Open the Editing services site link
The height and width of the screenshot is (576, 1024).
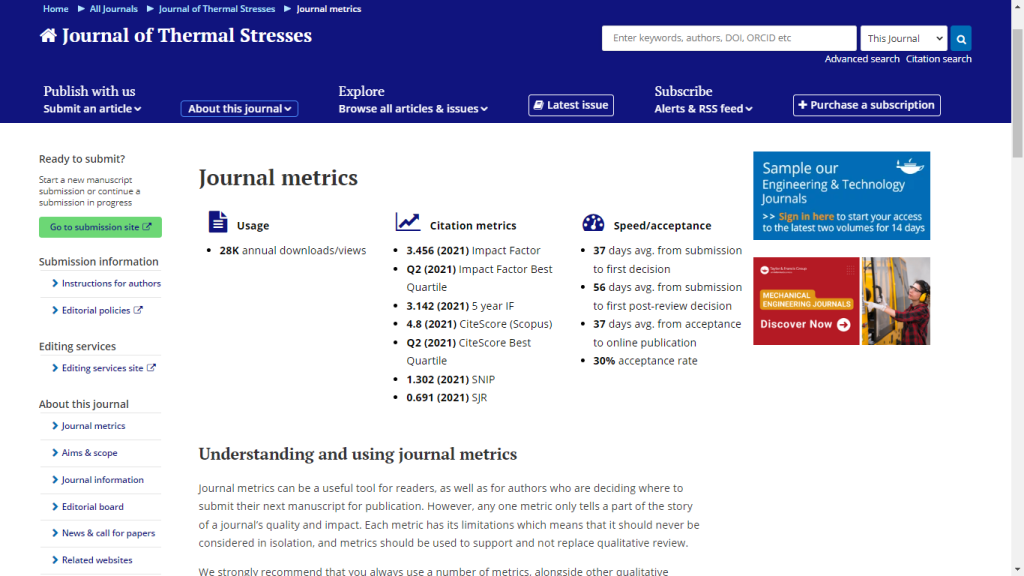click(x=103, y=368)
